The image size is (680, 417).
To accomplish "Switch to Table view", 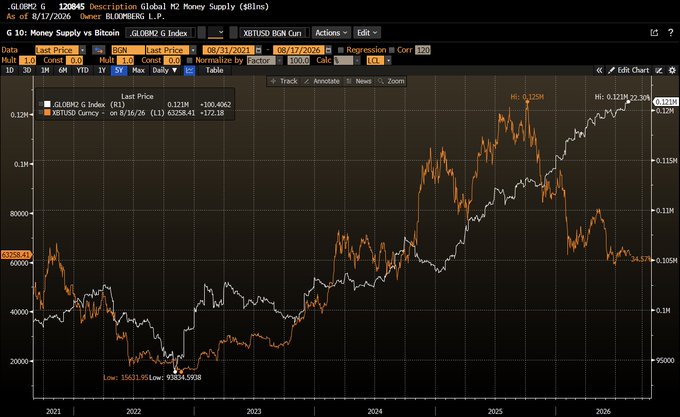I will (214, 70).
